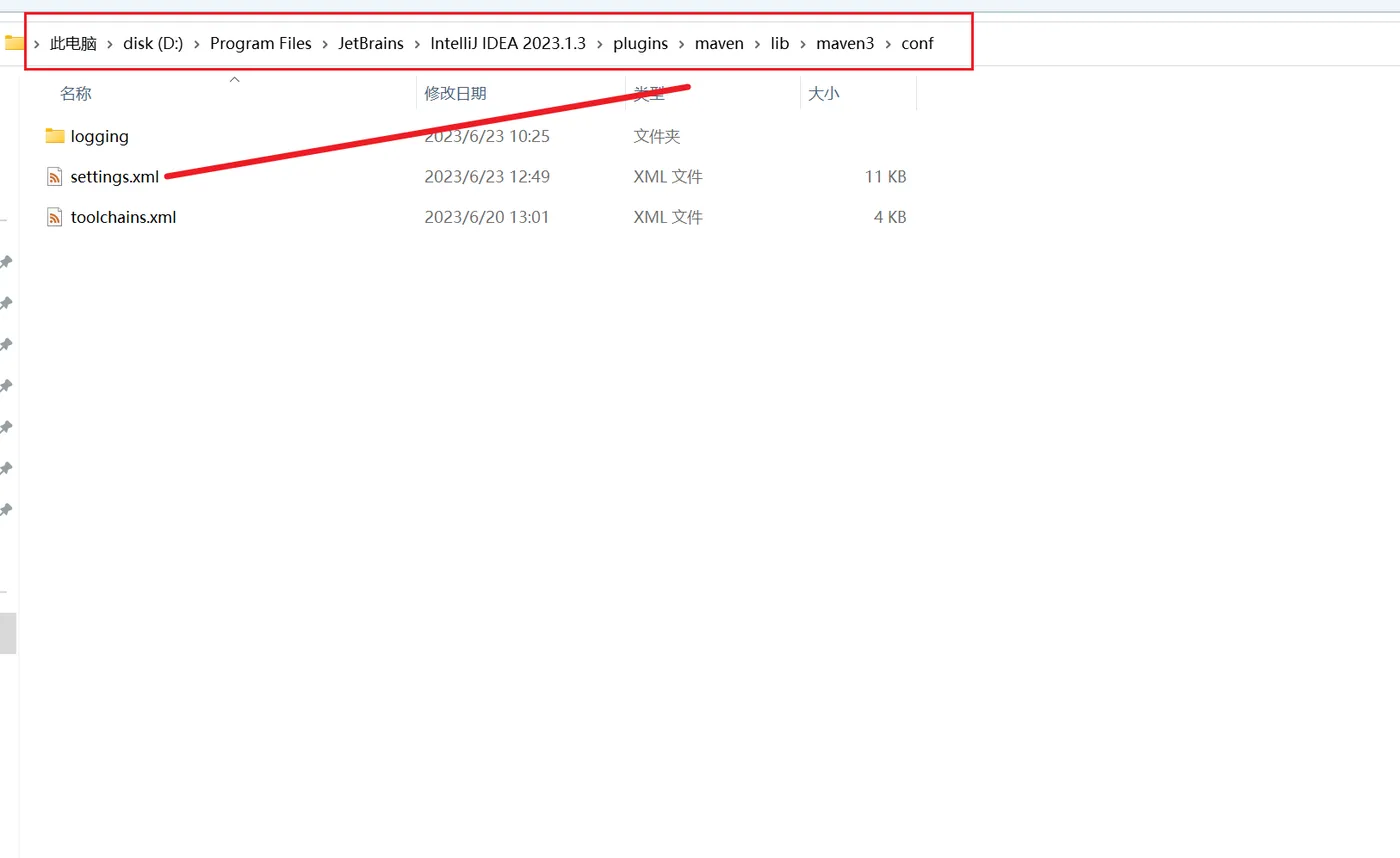Screen dimensions: 1400x858
Task: Go to the maven3 breadcrumb segment
Action: [845, 44]
